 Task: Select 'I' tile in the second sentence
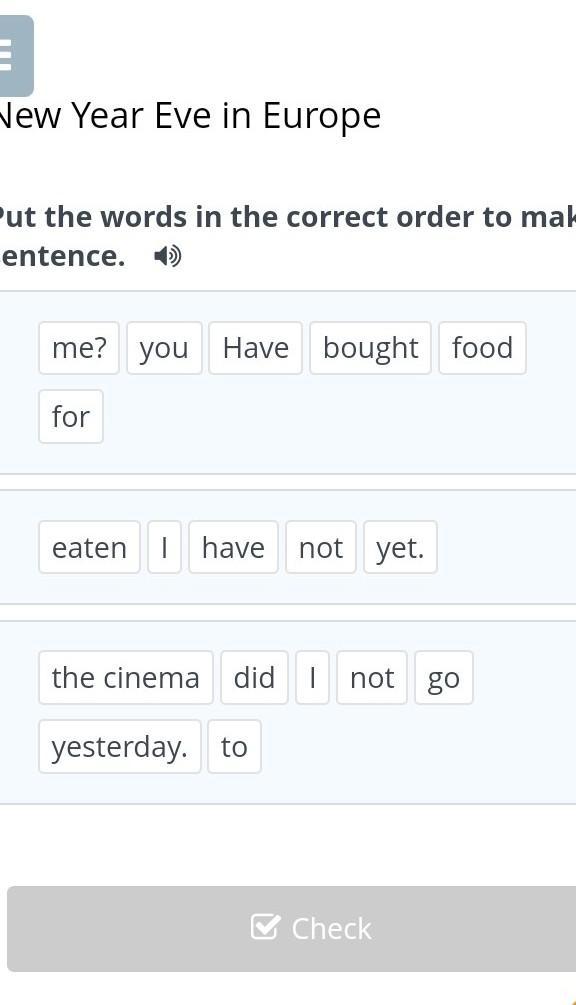point(165,547)
